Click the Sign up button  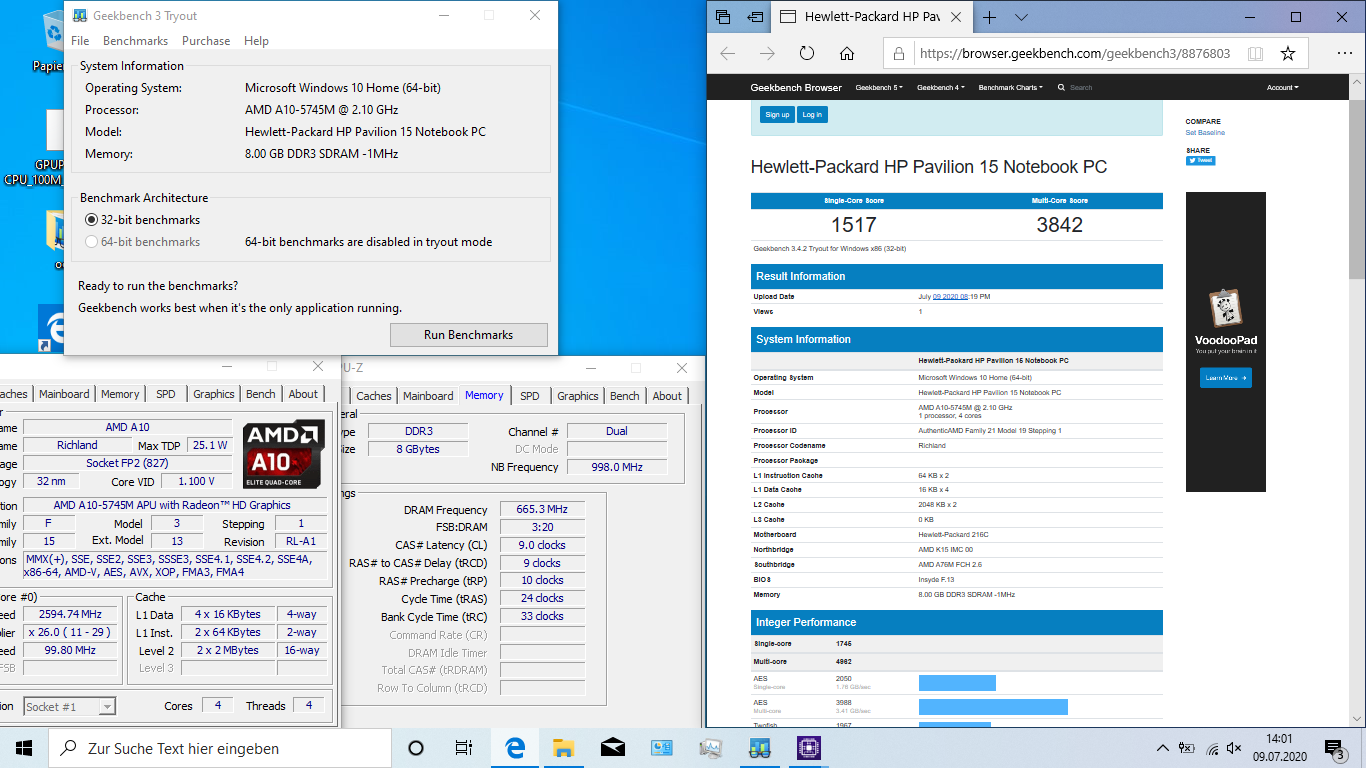[x=777, y=115]
